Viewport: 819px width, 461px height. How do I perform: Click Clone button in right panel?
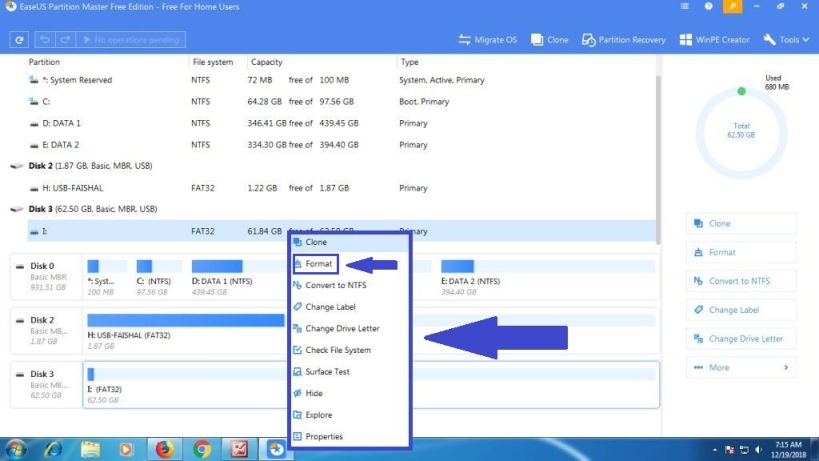[x=741, y=223]
